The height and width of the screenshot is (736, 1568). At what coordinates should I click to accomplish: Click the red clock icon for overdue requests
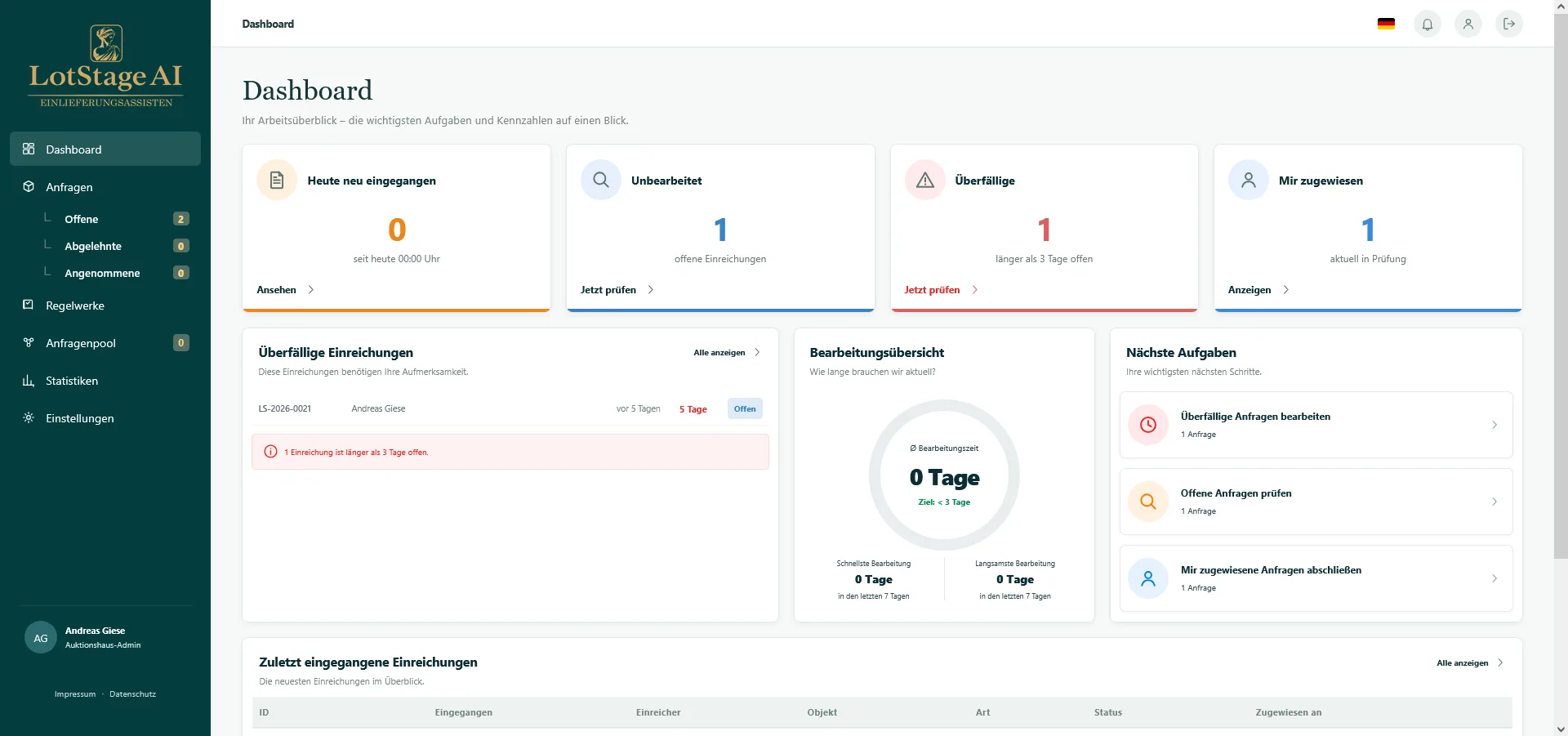click(1148, 425)
